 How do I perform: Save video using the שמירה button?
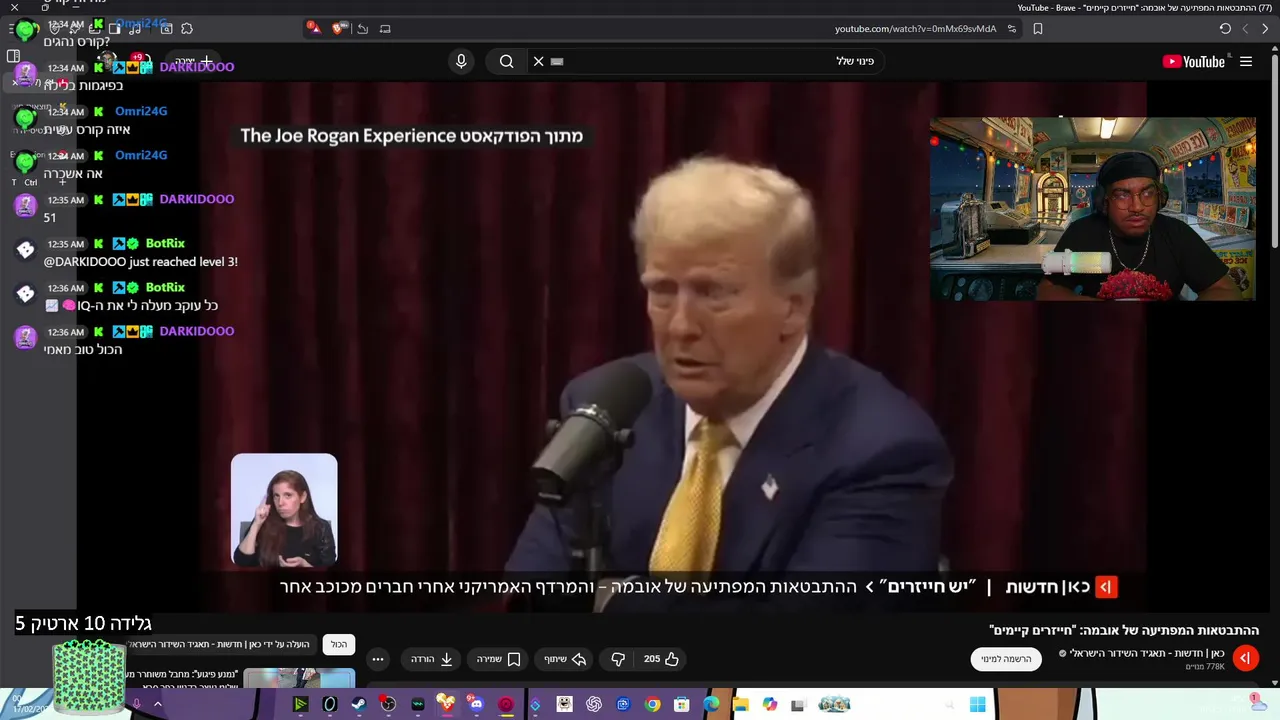click(499, 659)
